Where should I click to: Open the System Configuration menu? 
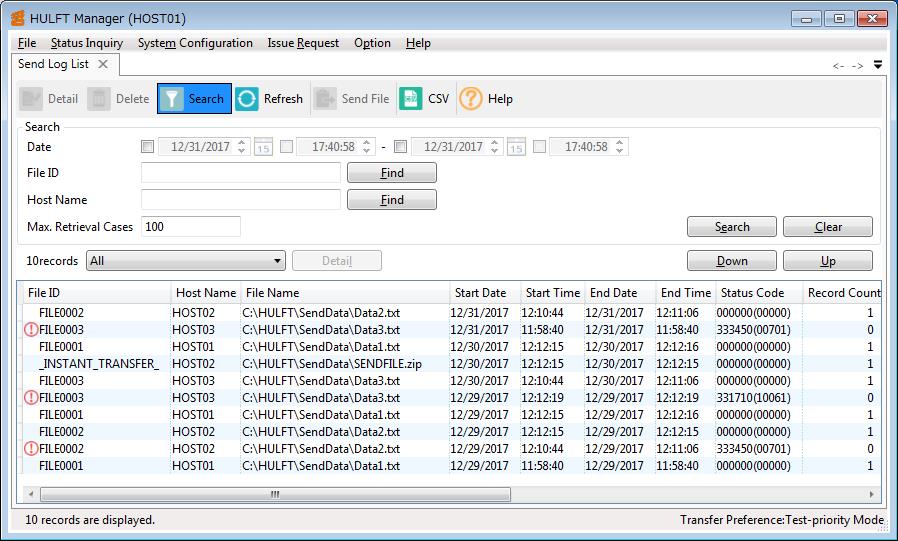pyautogui.click(x=195, y=43)
